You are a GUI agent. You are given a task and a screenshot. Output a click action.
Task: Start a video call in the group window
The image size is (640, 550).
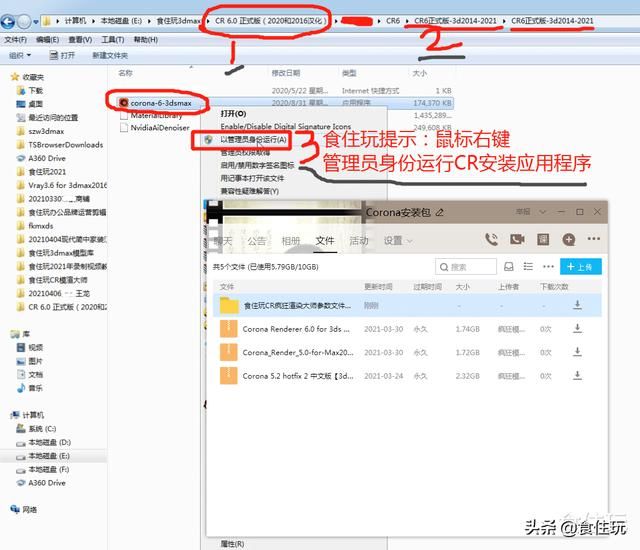click(x=517, y=239)
